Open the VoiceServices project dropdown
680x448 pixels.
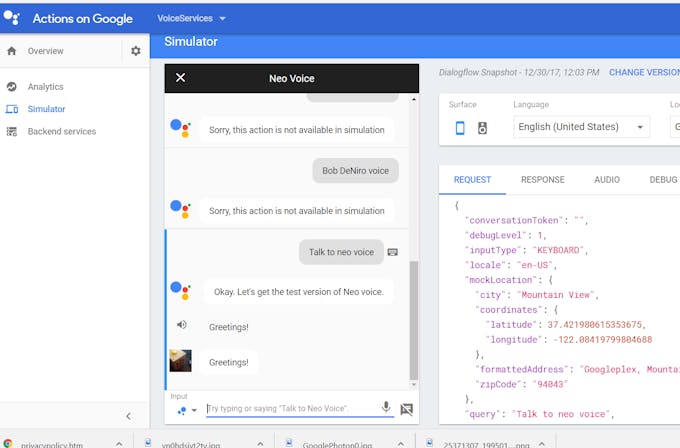[x=191, y=18]
